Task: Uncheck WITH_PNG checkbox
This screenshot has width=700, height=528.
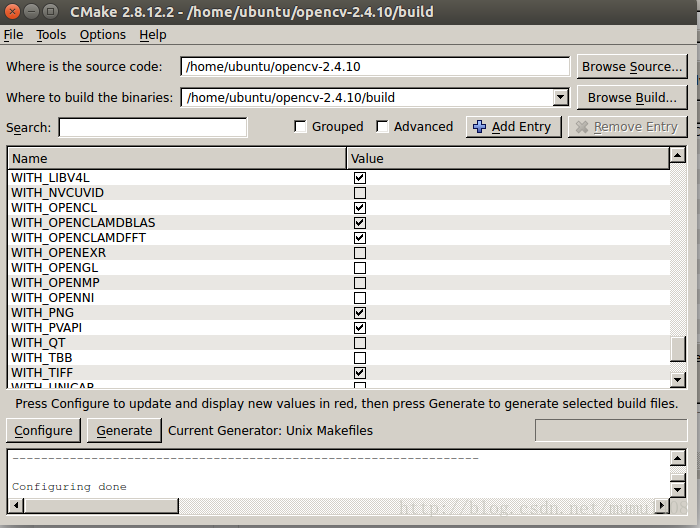Action: [x=360, y=313]
